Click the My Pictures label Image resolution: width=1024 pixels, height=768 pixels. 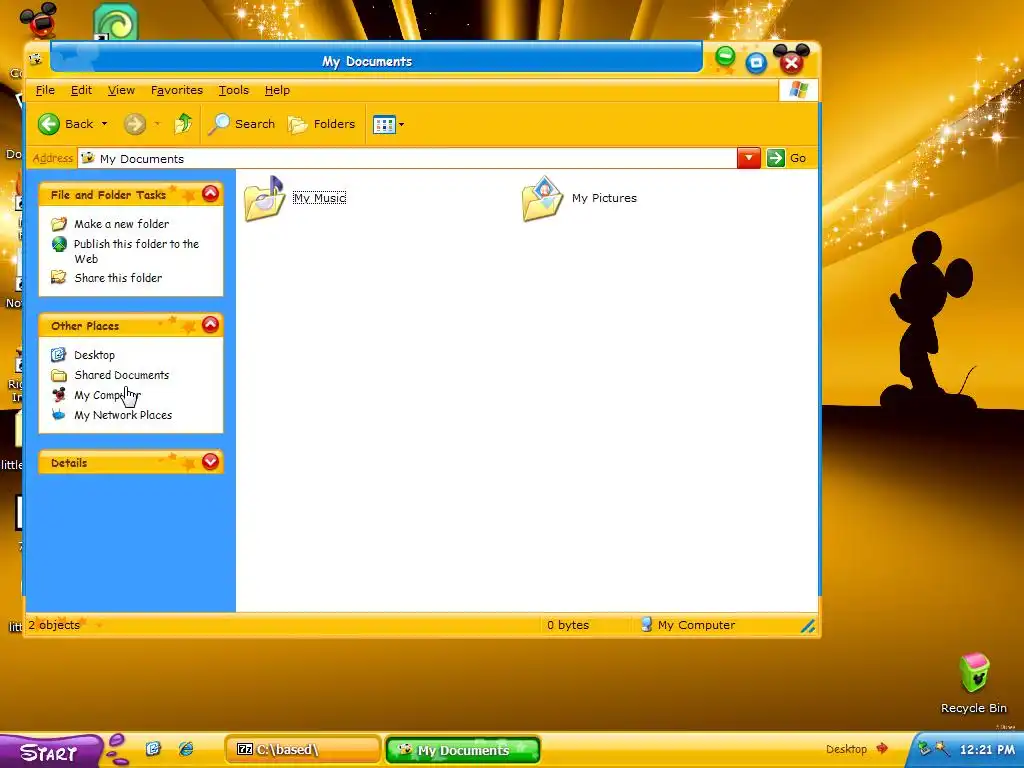[x=604, y=198]
